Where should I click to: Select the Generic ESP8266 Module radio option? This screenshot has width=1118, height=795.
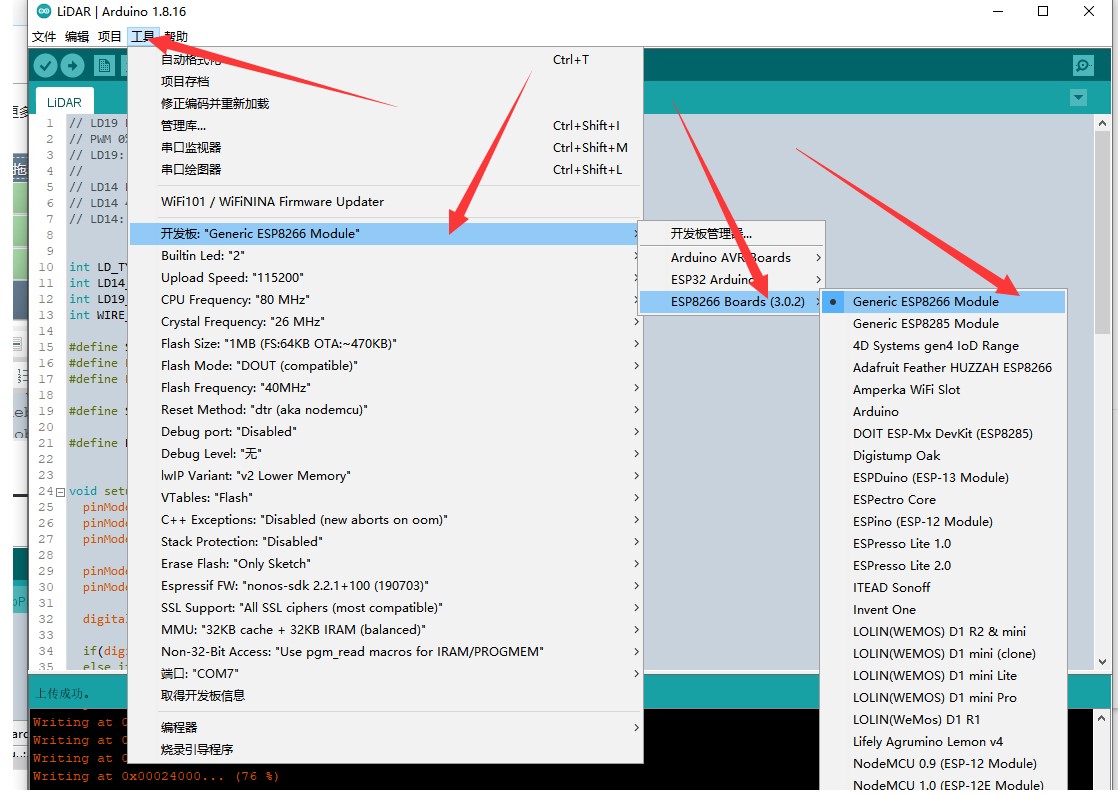point(943,302)
